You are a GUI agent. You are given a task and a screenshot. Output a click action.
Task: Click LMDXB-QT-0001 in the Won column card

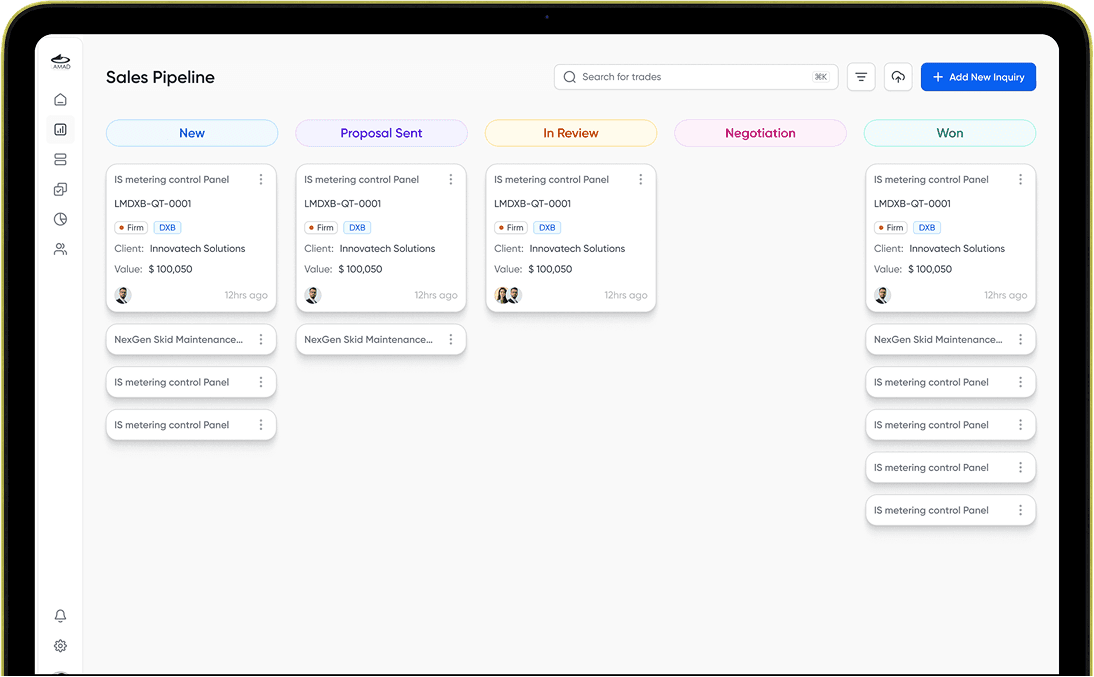click(x=913, y=204)
